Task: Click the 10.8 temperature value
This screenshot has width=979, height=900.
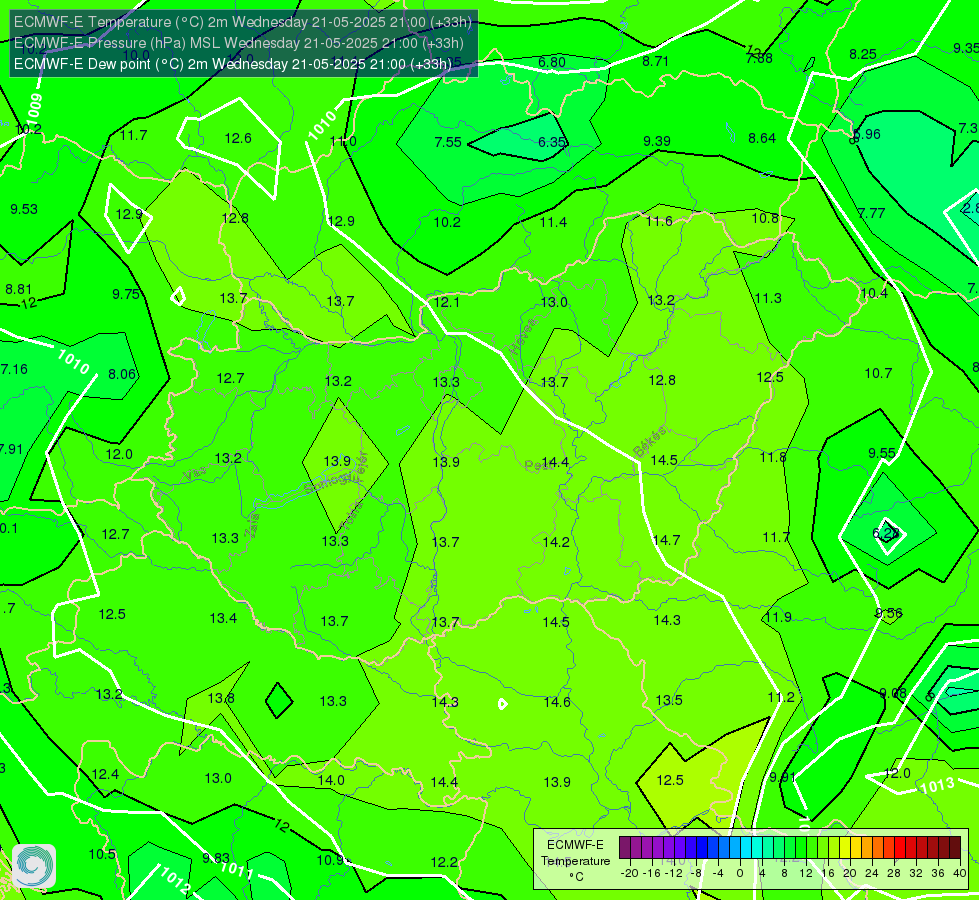Action: (765, 218)
